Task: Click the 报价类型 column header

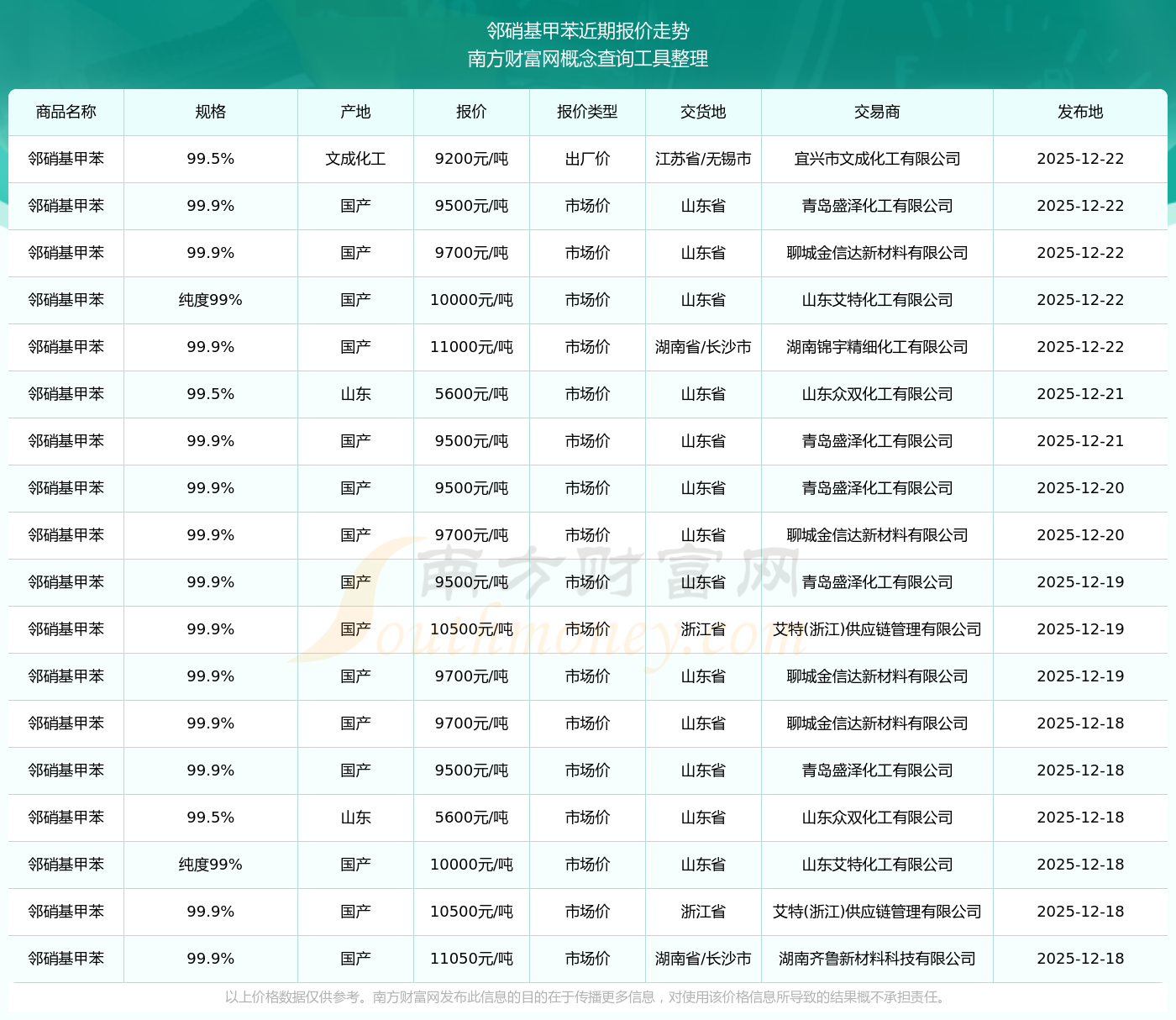Action: click(587, 112)
